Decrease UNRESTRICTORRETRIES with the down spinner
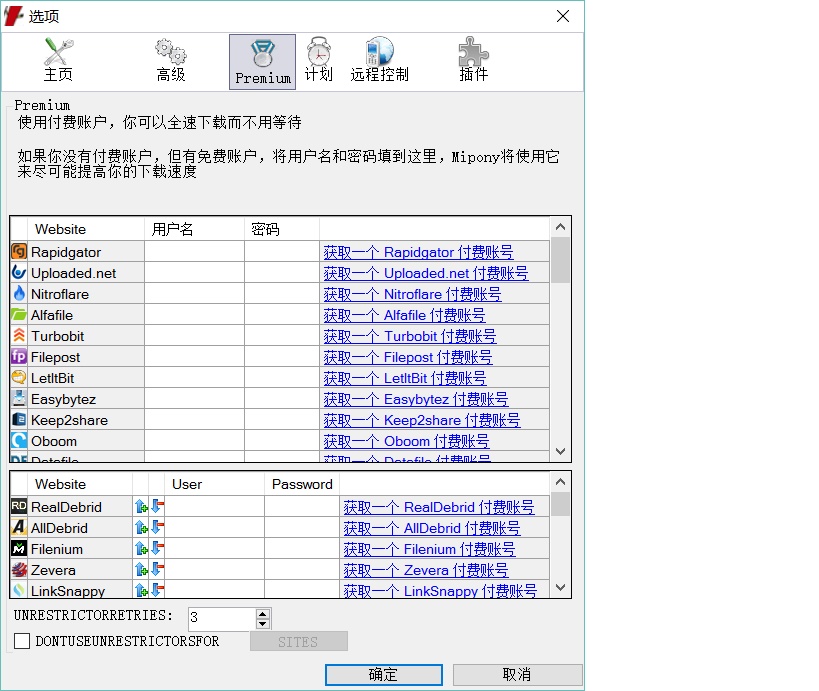 (x=263, y=624)
